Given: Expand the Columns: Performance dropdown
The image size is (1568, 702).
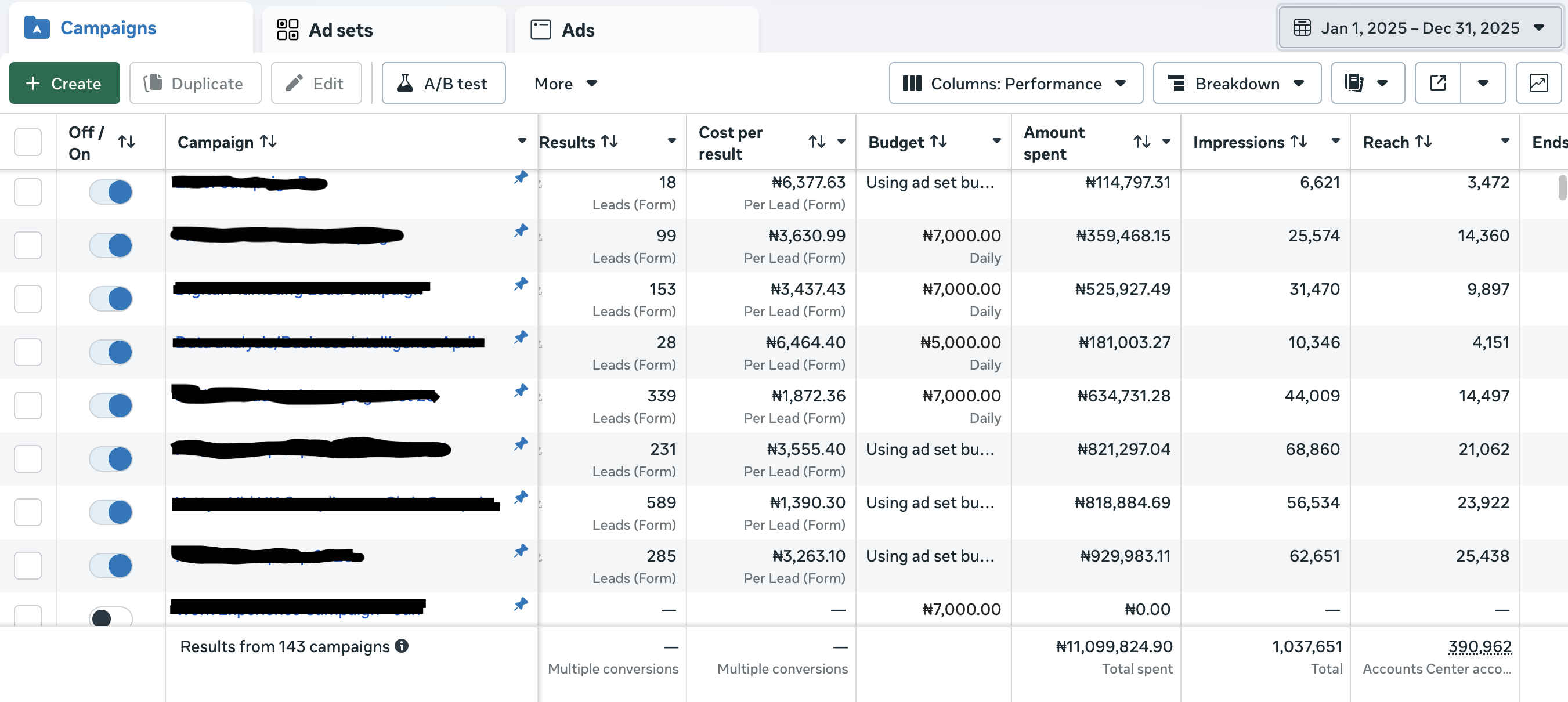Looking at the screenshot, I should (1016, 84).
